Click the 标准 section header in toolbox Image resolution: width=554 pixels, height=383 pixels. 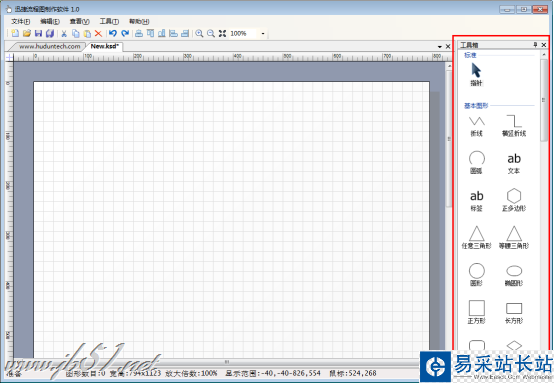(x=470, y=55)
